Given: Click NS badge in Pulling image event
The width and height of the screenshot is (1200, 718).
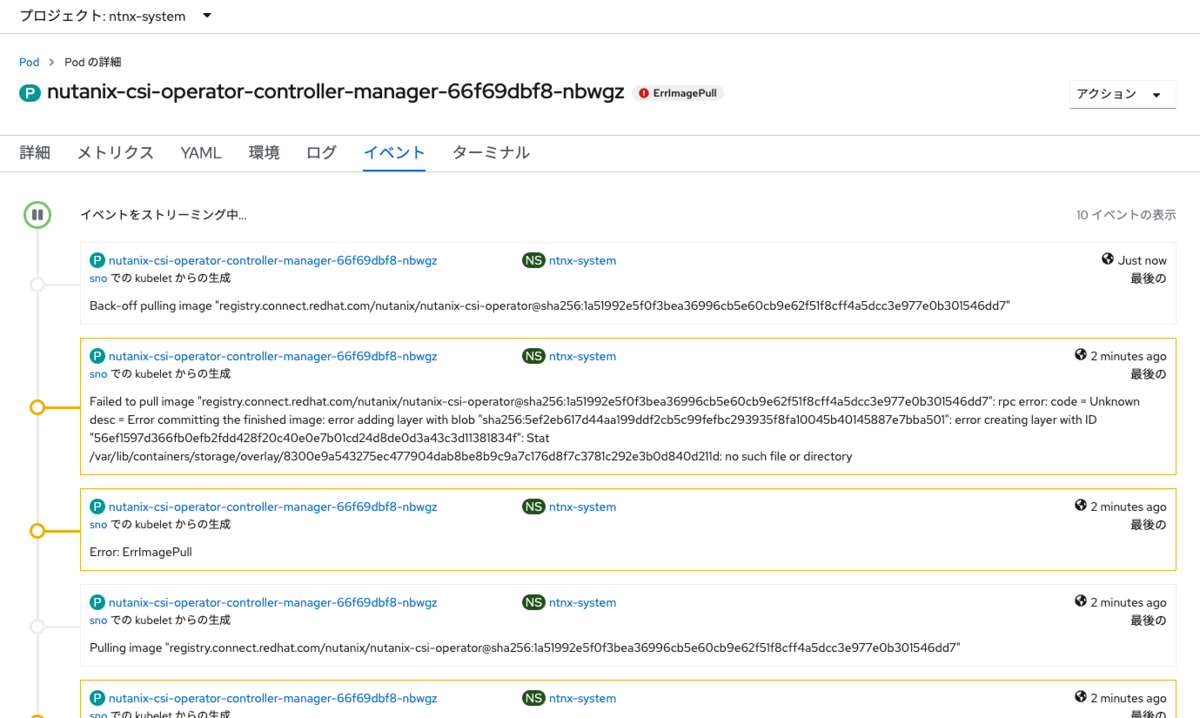Looking at the screenshot, I should [533, 603].
